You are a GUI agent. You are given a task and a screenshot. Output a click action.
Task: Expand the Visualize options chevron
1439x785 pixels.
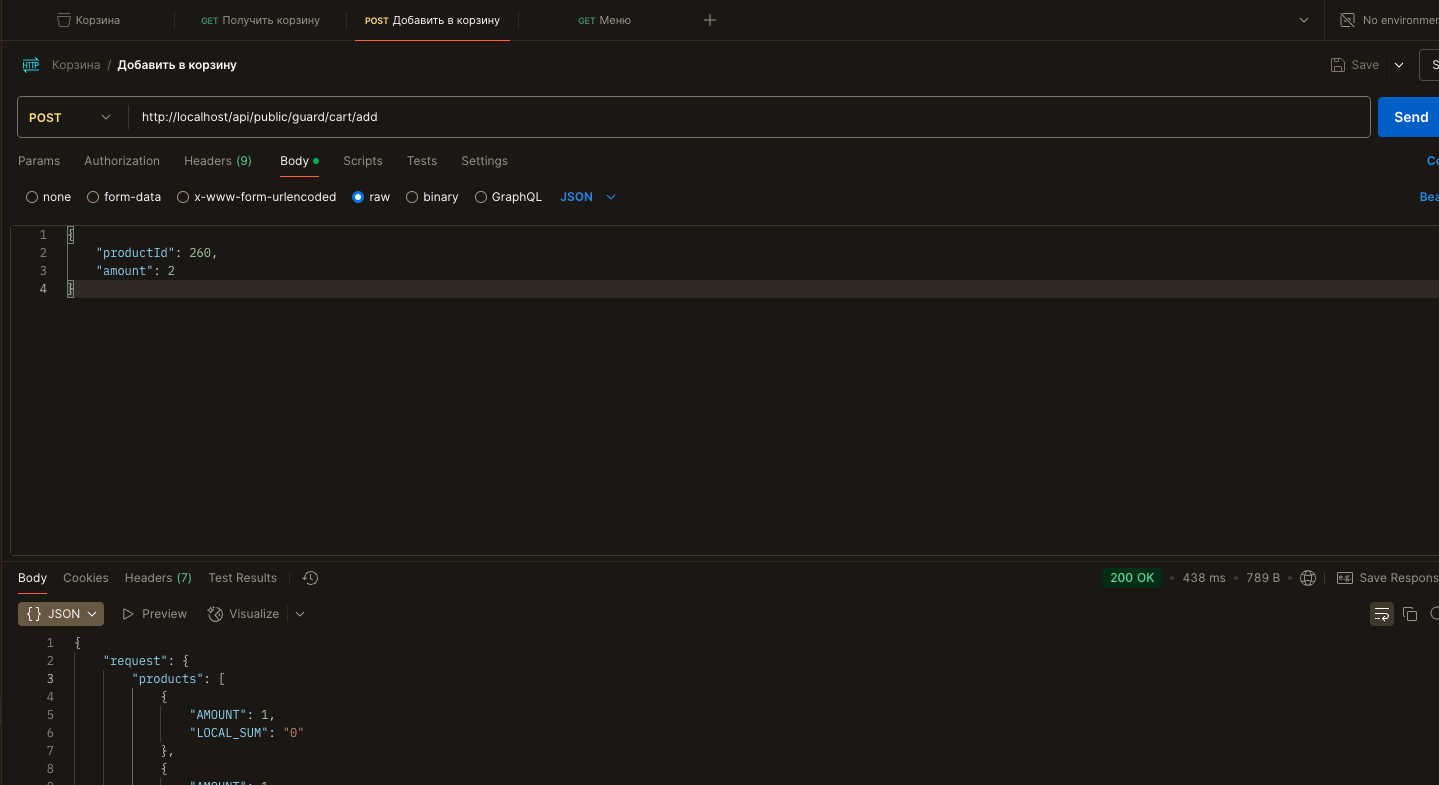300,614
